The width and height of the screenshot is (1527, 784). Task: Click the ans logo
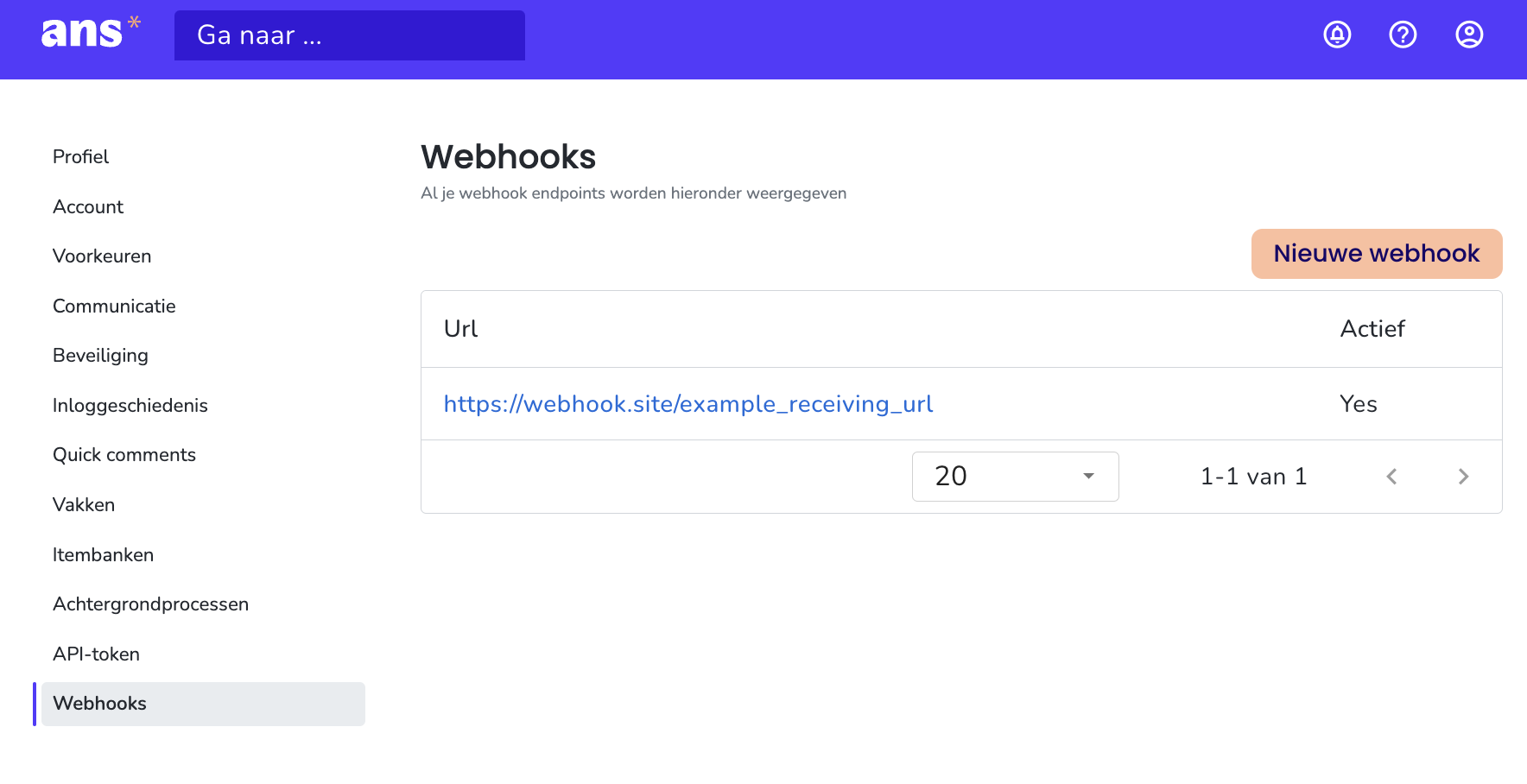pyautogui.click(x=91, y=33)
